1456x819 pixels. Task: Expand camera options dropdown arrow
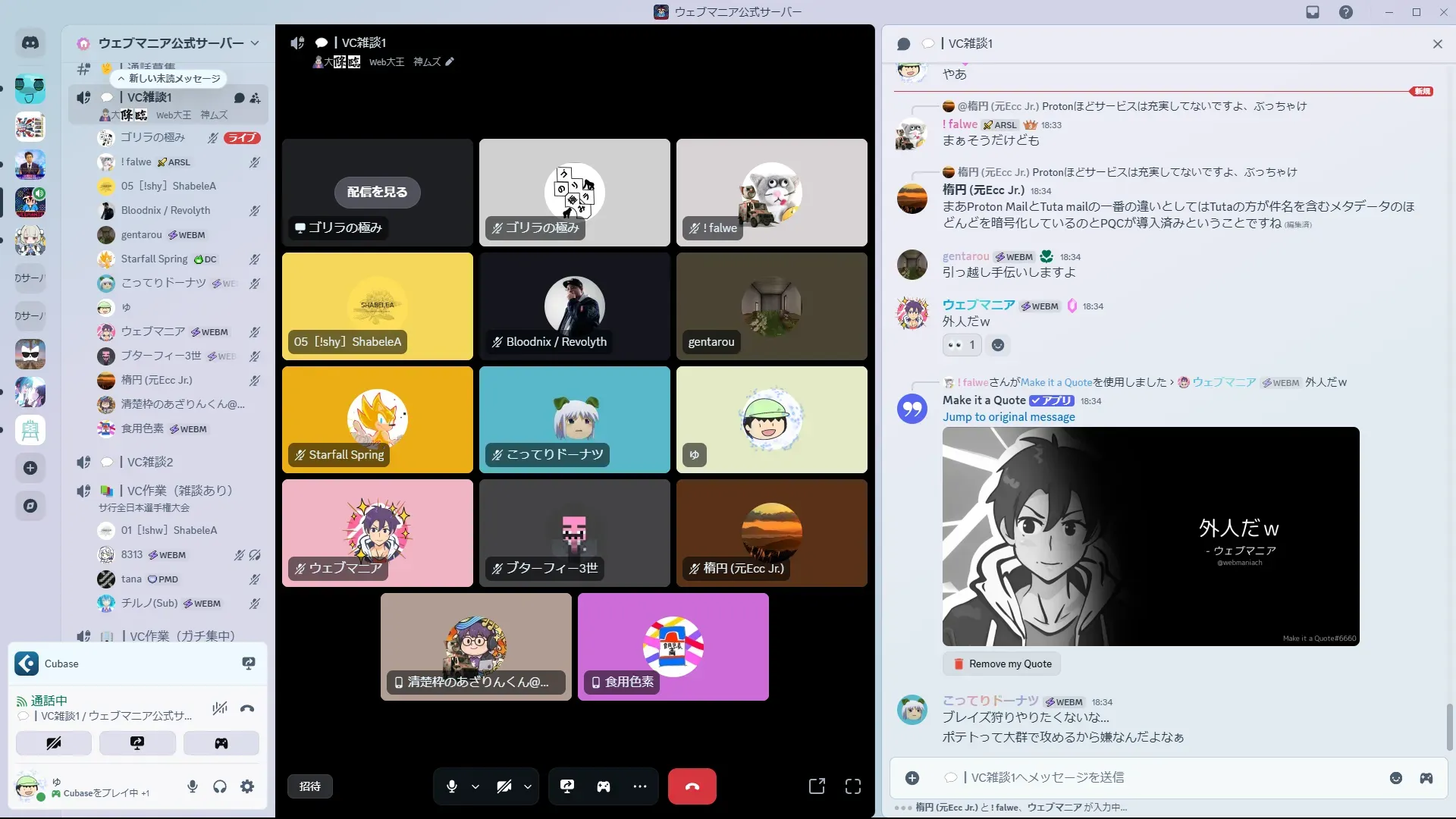point(528,786)
